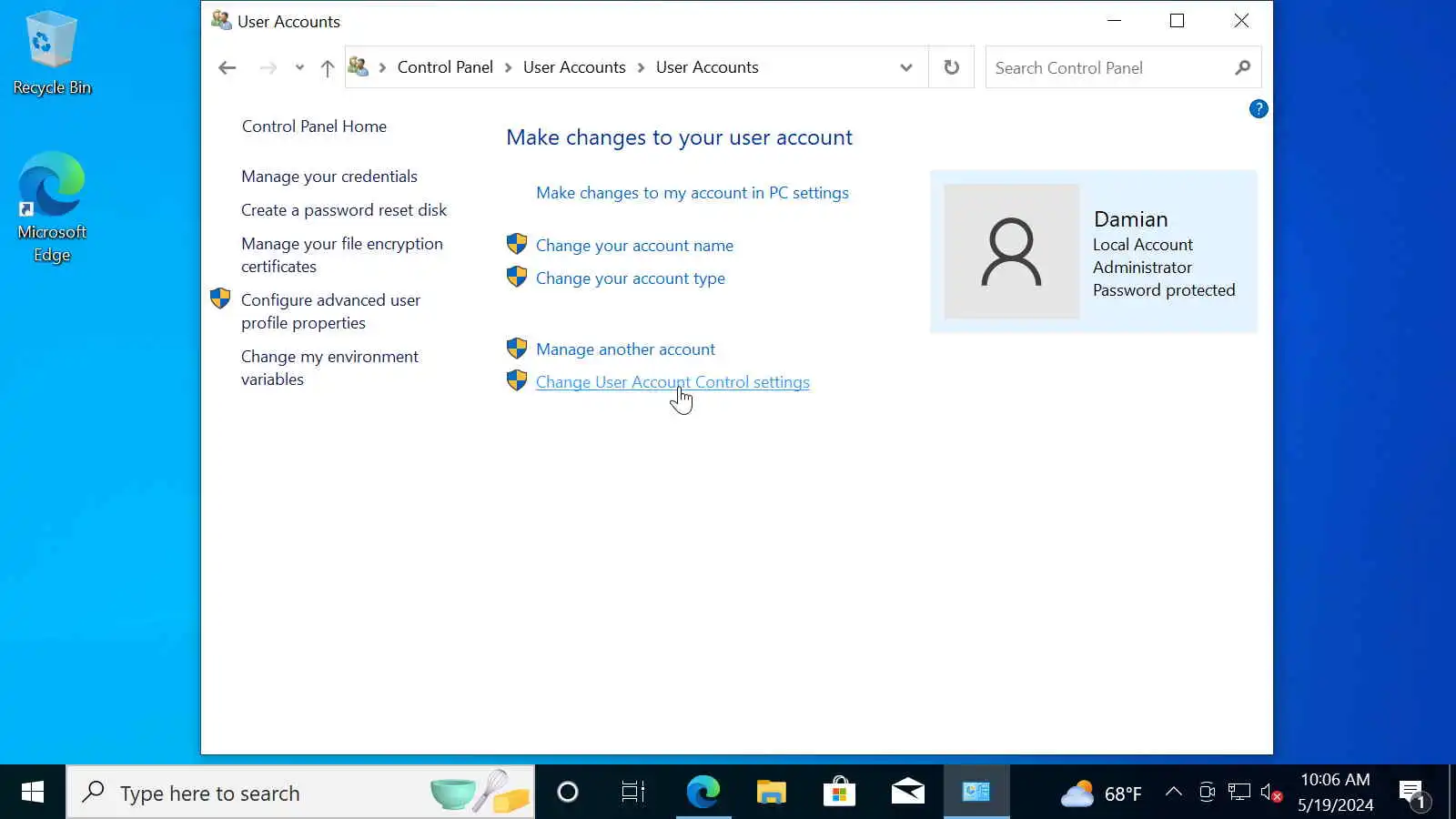This screenshot has width=1456, height=819.
Task: Minimize the User Accounts window
Action: pos(1115,20)
